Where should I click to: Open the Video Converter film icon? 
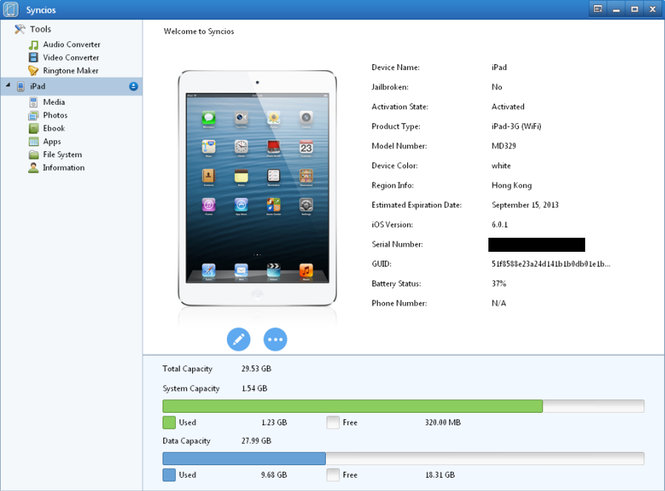point(34,57)
